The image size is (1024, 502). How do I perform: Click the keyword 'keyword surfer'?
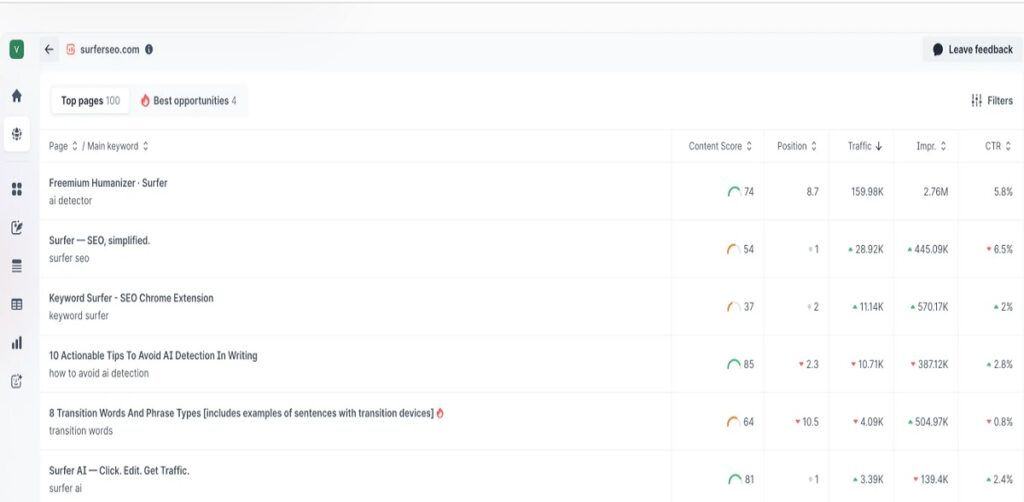[78, 315]
